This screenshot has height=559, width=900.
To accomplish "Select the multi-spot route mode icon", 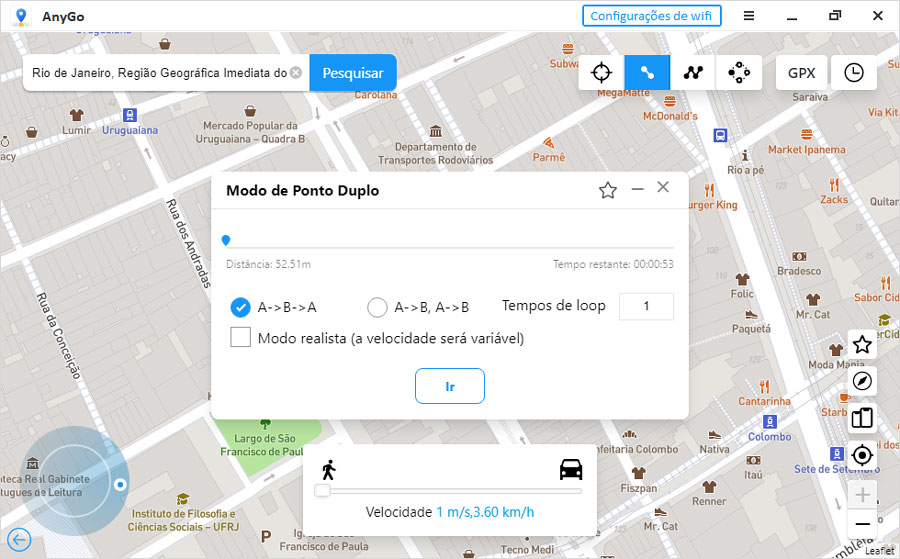I will pos(693,73).
